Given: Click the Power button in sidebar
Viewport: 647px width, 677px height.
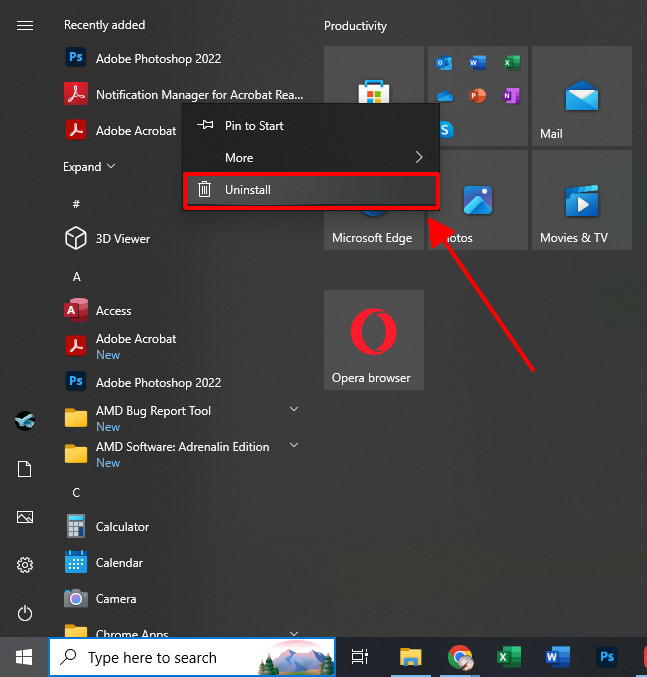Looking at the screenshot, I should pyautogui.click(x=25, y=613).
